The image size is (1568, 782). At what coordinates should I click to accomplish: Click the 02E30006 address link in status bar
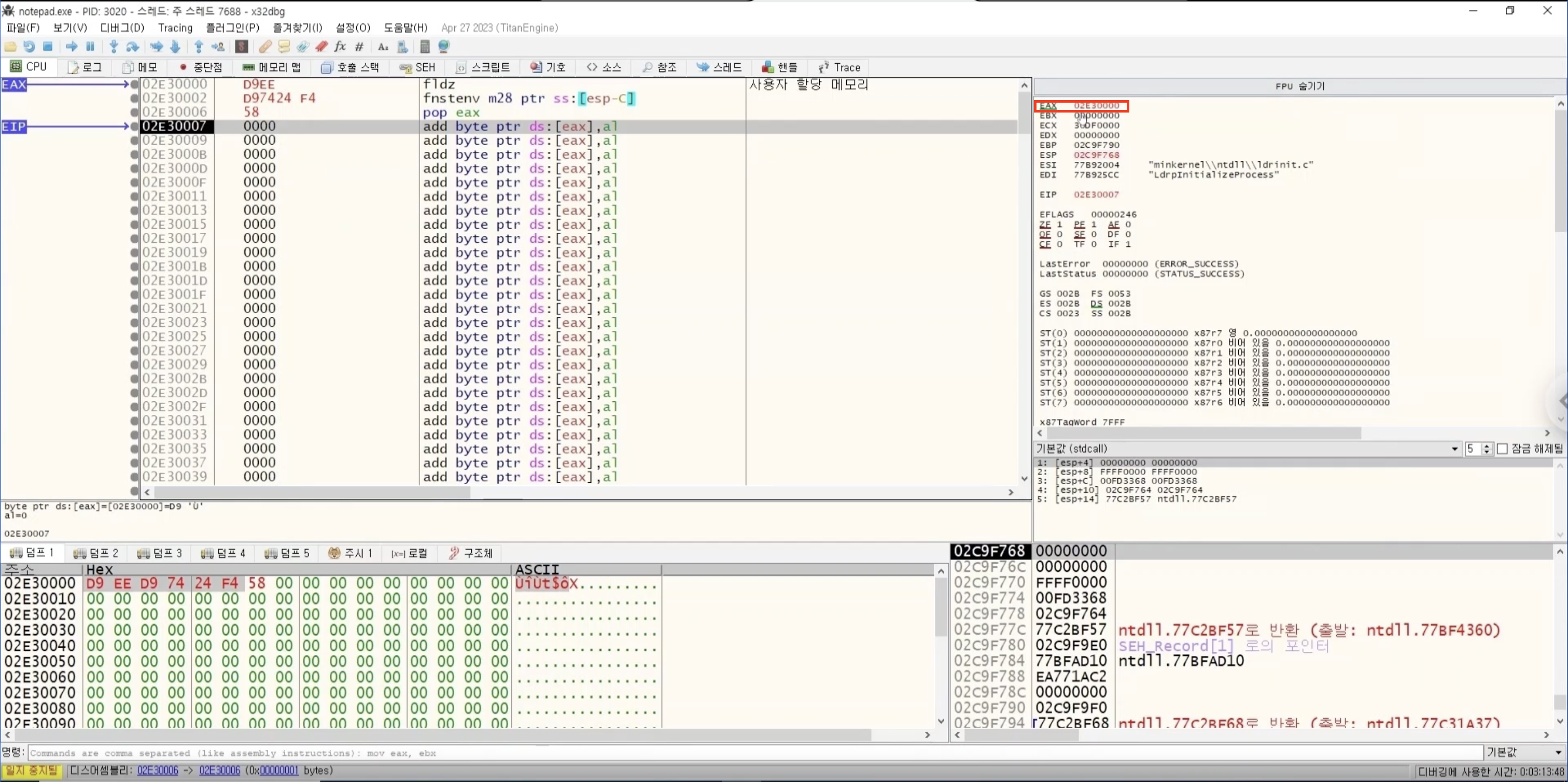tap(158, 771)
